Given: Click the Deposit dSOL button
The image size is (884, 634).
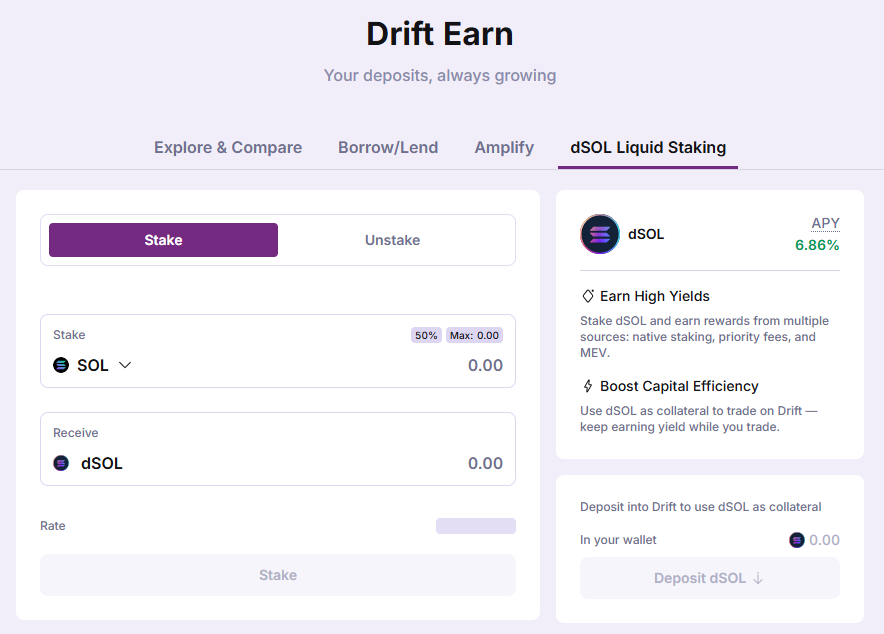Looking at the screenshot, I should tap(709, 578).
